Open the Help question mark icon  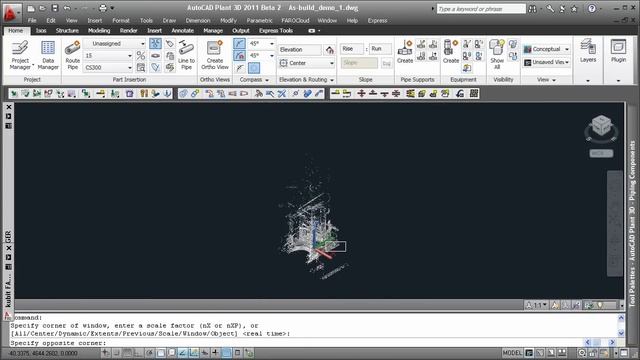click(x=592, y=9)
